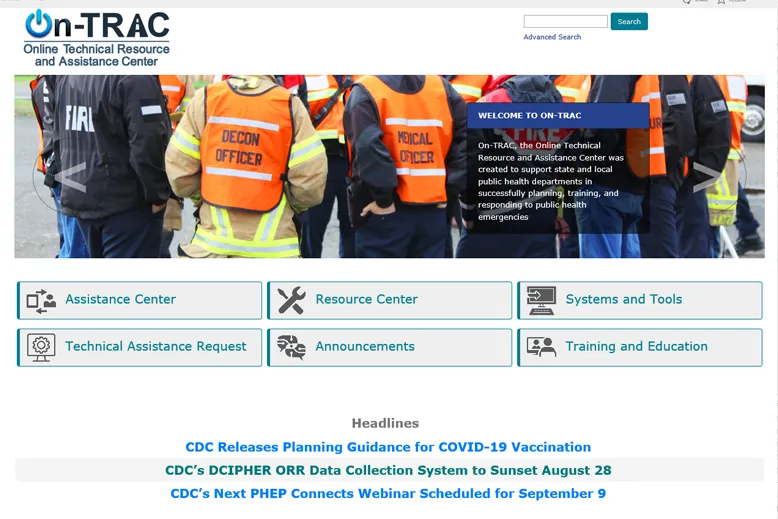
Task: Open the Systems and Tools link
Action: point(624,299)
